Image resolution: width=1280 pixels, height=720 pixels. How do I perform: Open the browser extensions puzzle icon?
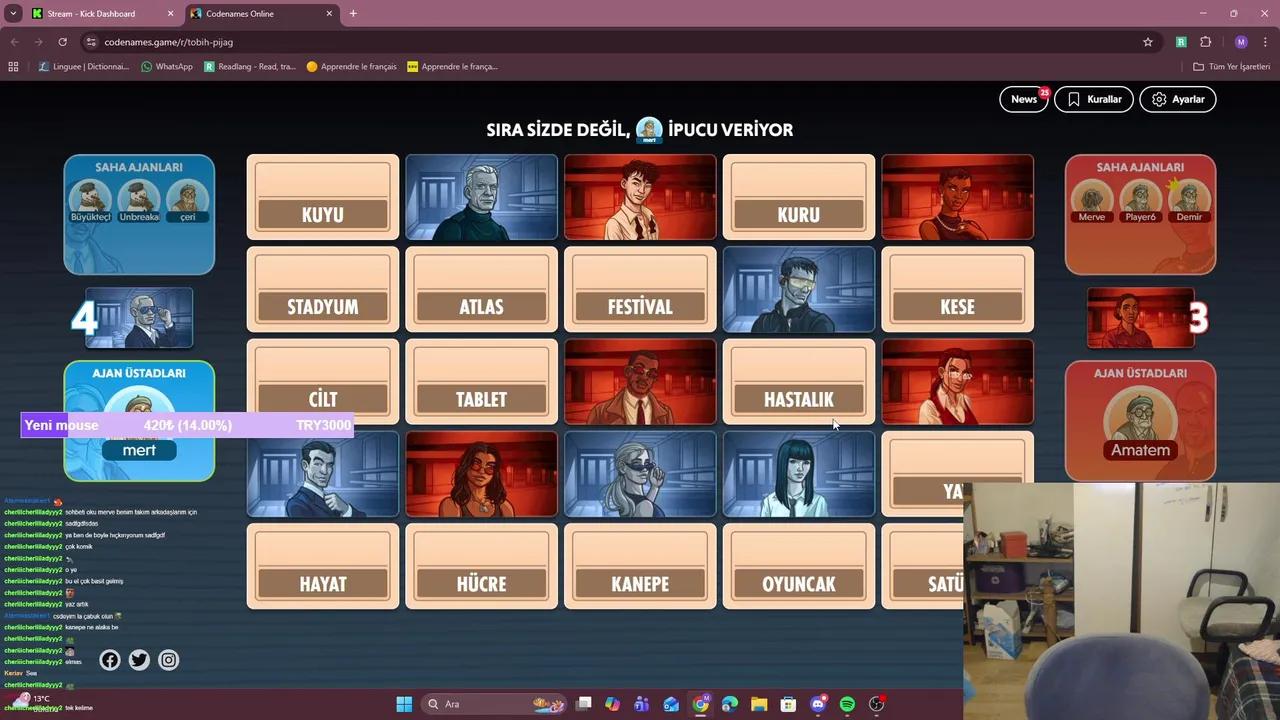tap(1205, 42)
